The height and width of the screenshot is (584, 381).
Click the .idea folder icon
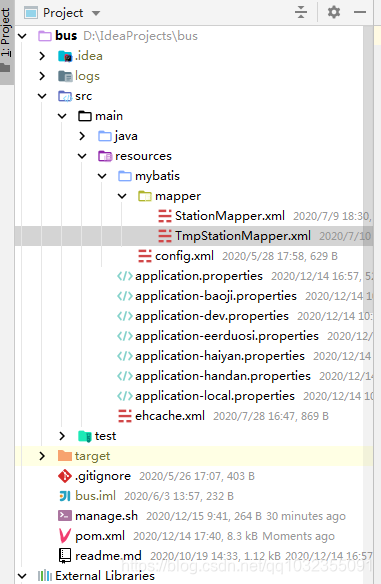65,56
